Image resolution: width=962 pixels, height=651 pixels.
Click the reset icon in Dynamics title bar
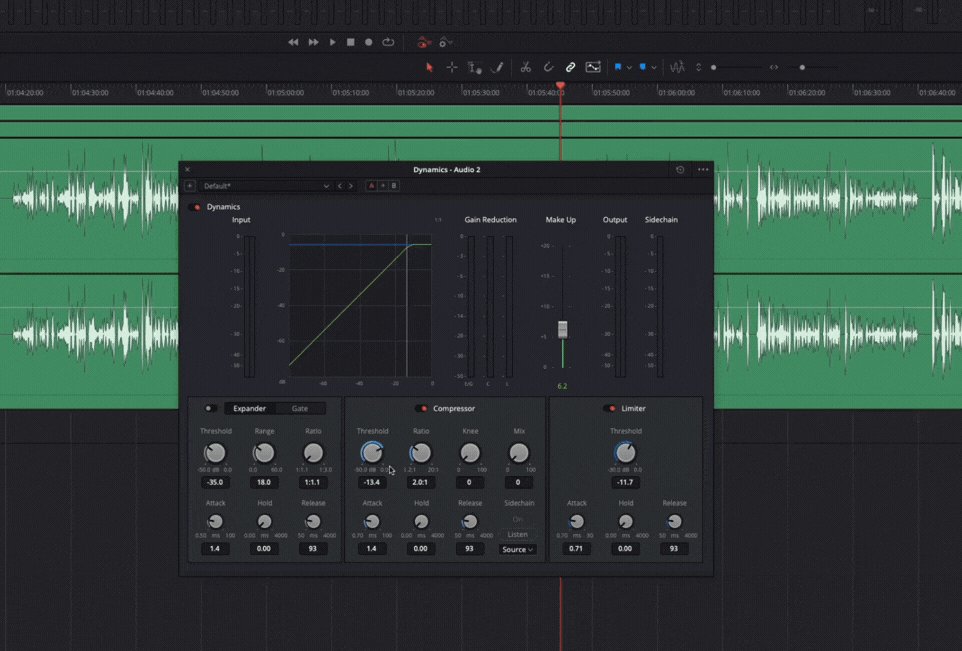[x=680, y=169]
